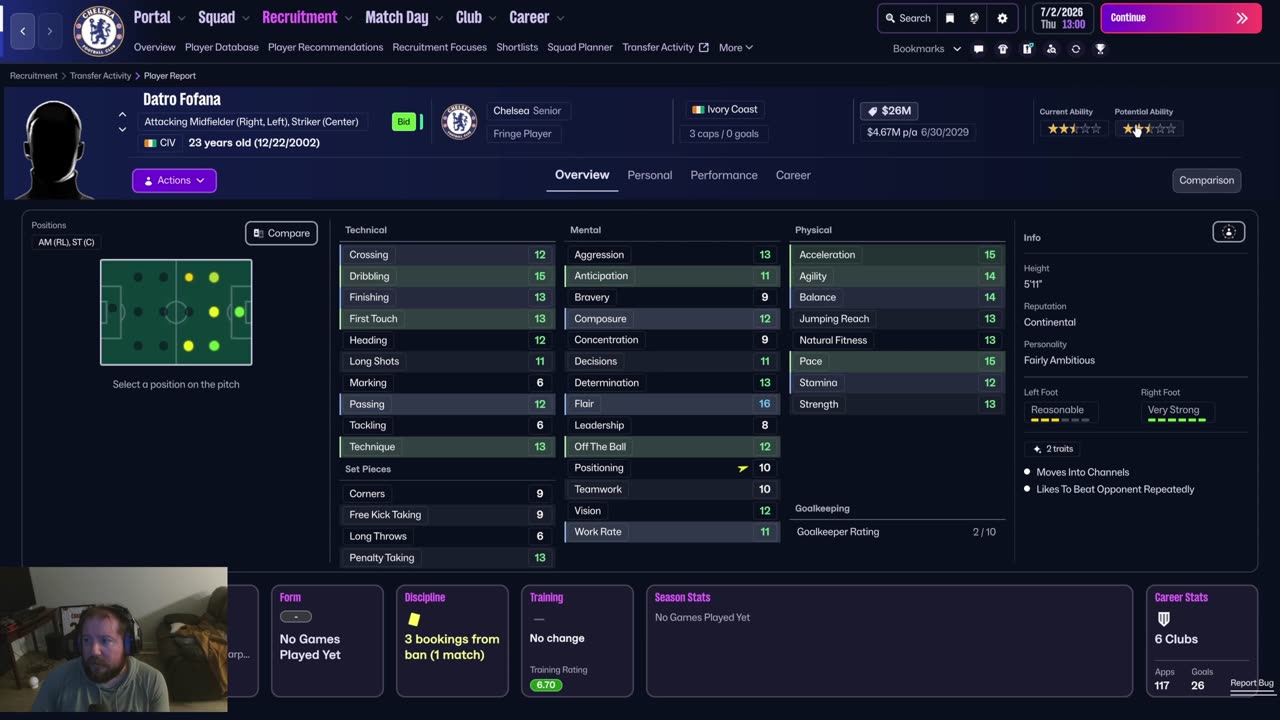This screenshot has width=1280, height=720.
Task: Select the Acceleration attribute row
Action: coord(897,255)
